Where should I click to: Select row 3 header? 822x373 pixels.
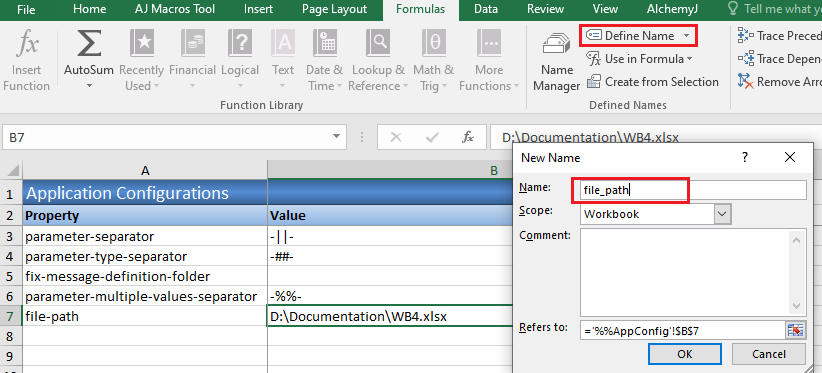coord(10,236)
